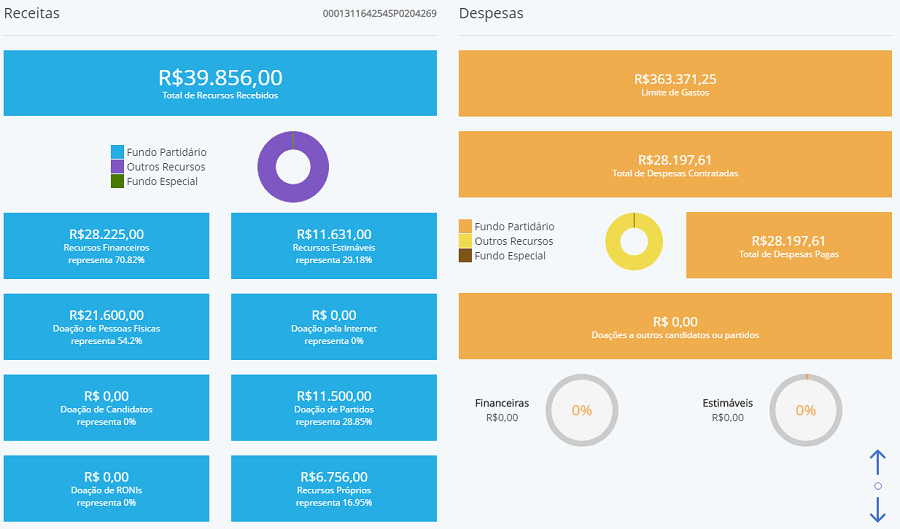Toggle Outros Recursos yellow legend swatch in Despesas
This screenshot has height=529, width=900.
pyautogui.click(x=465, y=241)
